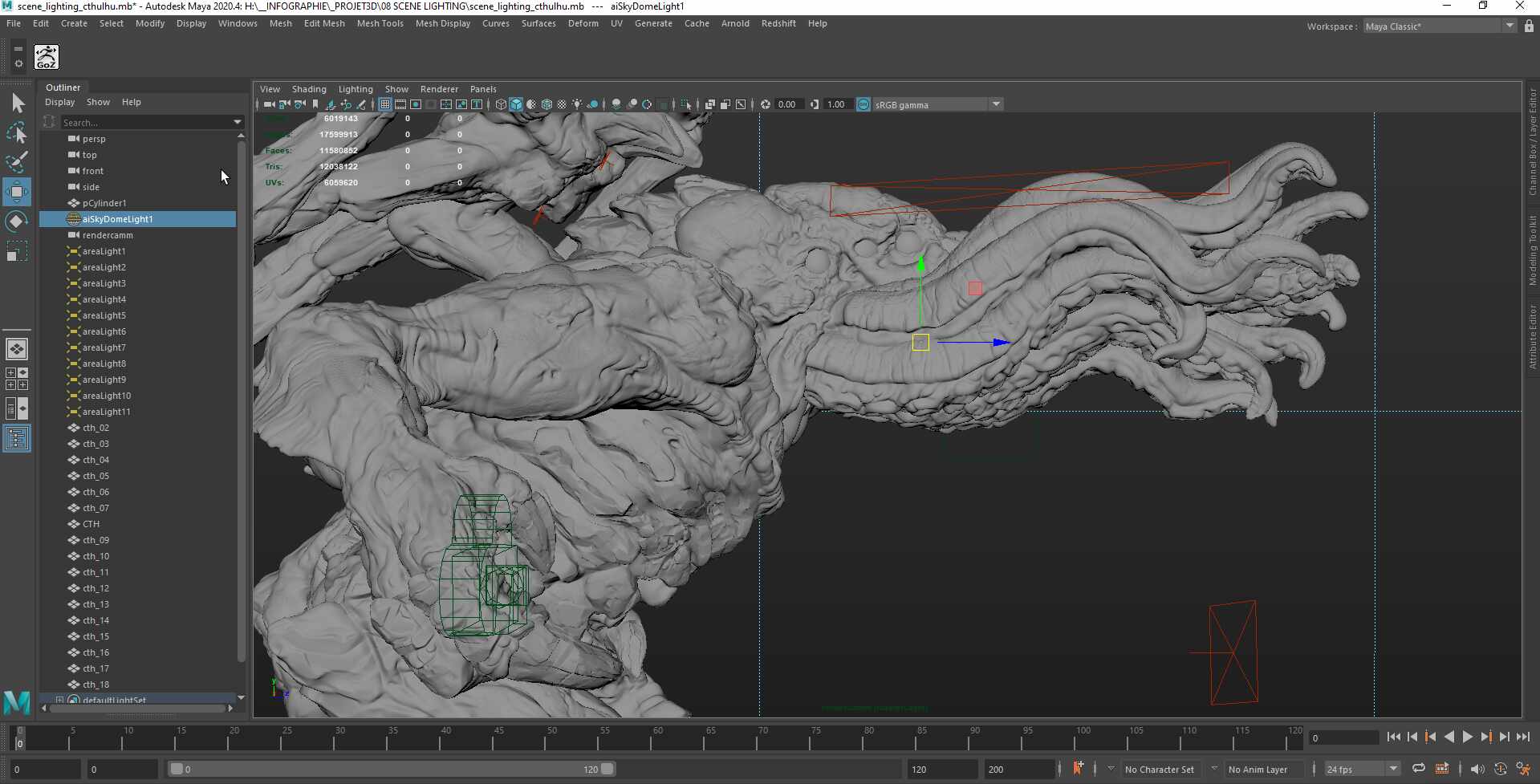1540x784 pixels.
Task: Click the viewport Select Camera icon
Action: pos(269,104)
